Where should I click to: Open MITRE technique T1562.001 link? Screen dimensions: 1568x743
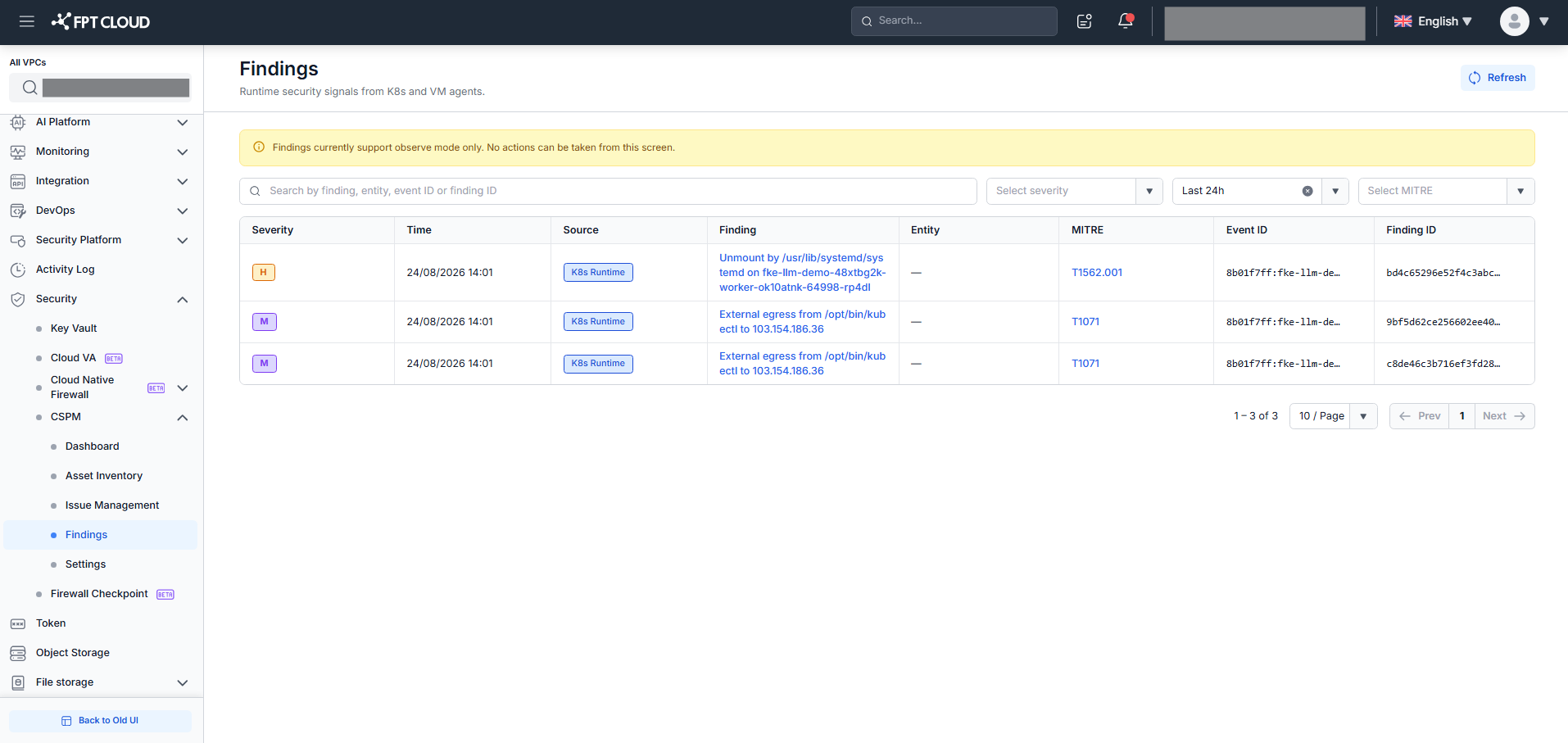(1097, 273)
